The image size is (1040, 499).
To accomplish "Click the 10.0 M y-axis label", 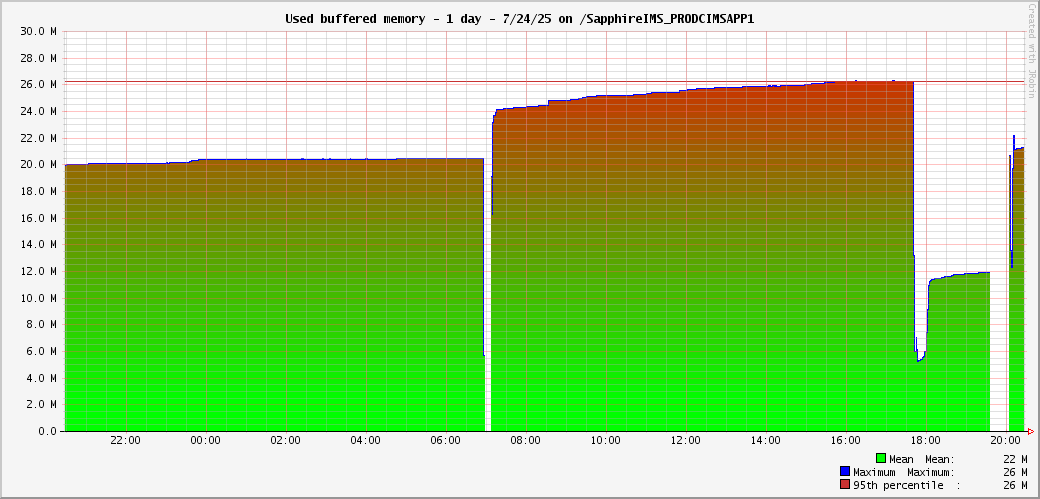I will coord(39,298).
